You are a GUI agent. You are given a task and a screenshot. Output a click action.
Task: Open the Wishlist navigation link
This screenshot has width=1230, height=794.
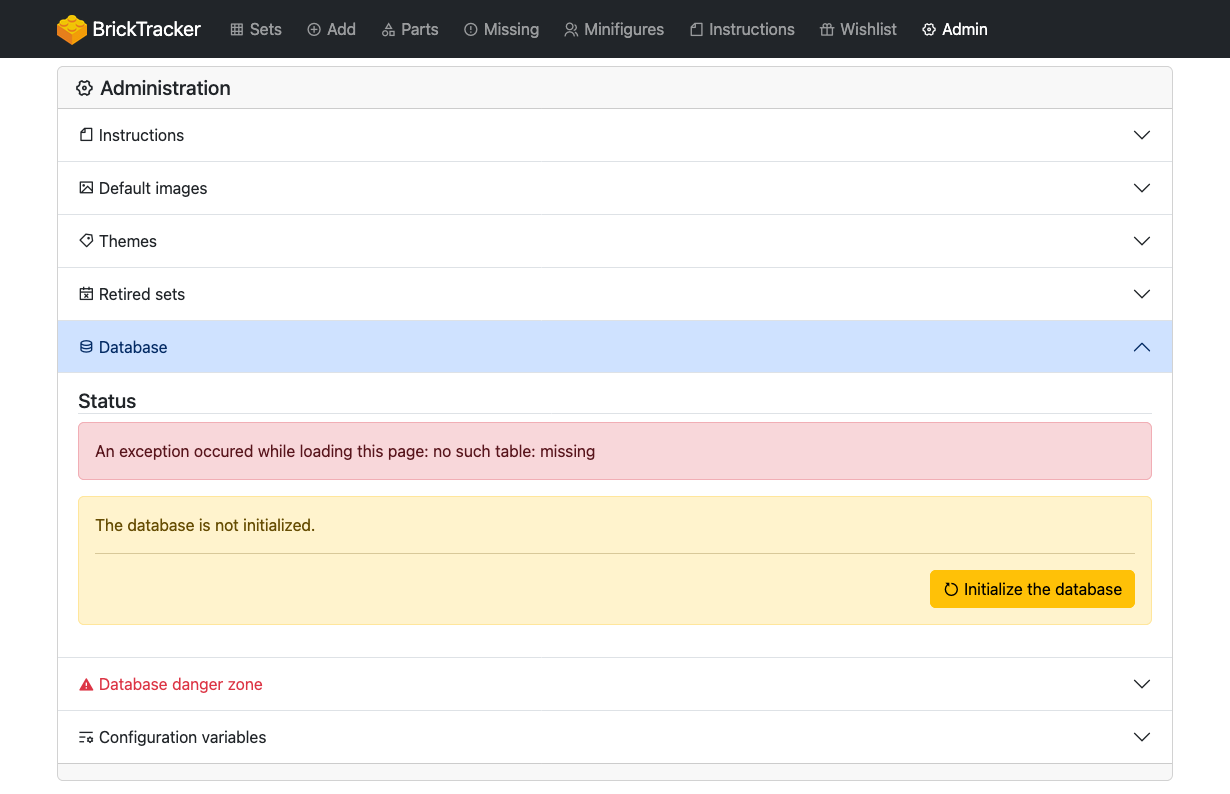(858, 30)
